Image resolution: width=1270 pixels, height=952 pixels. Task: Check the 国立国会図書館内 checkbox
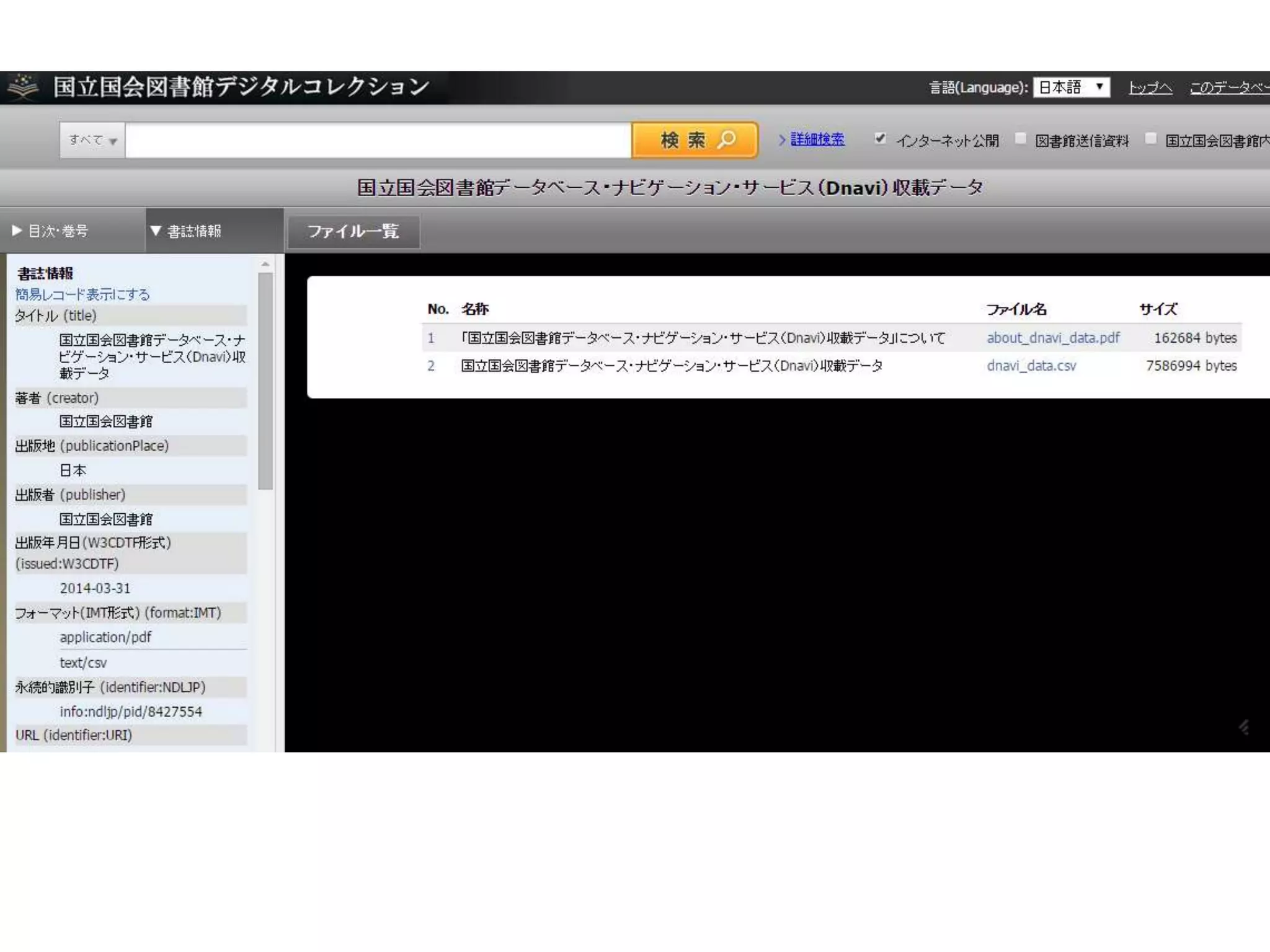[1151, 139]
